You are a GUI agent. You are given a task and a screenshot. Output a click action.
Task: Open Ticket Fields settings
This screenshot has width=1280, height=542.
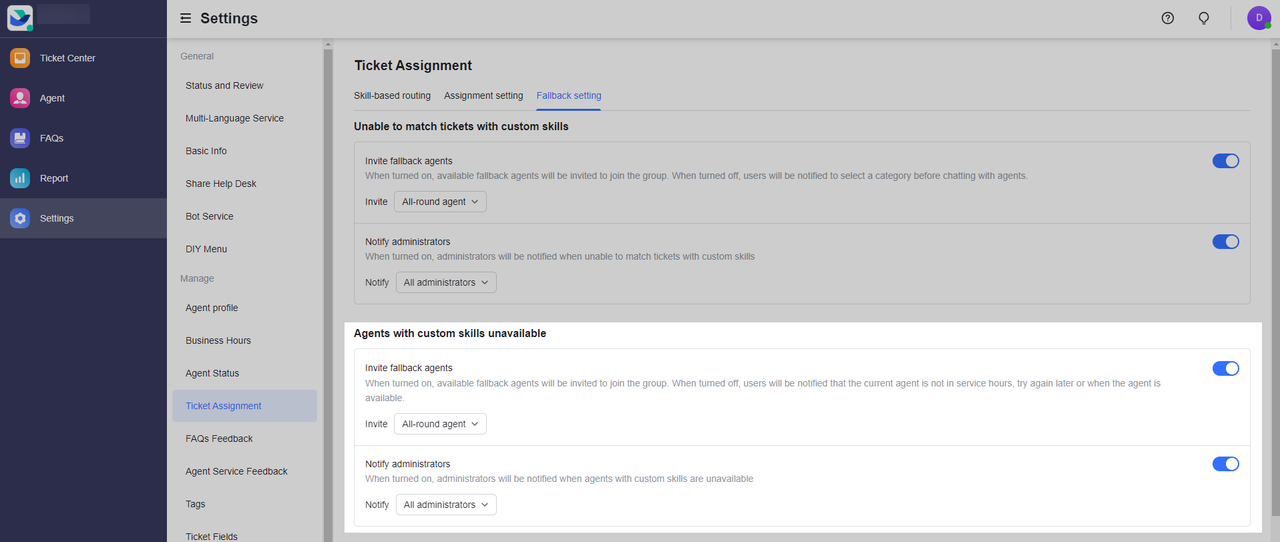[245, 534]
